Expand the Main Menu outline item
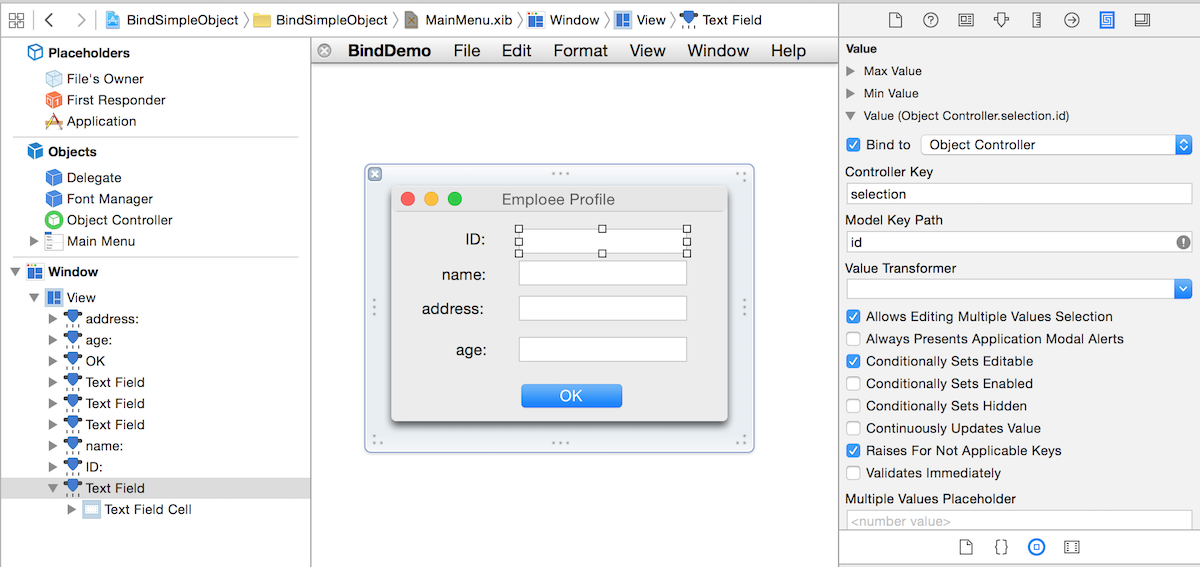The height and width of the screenshot is (567, 1200). click(34, 241)
